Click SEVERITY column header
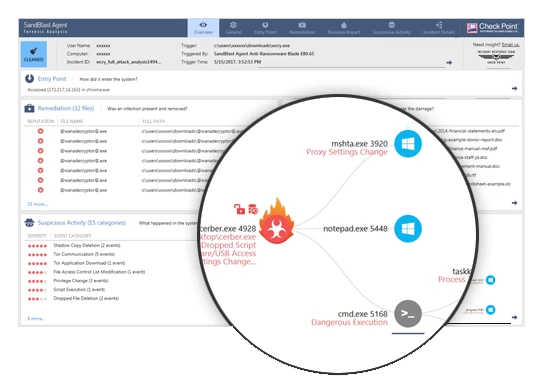 37,236
